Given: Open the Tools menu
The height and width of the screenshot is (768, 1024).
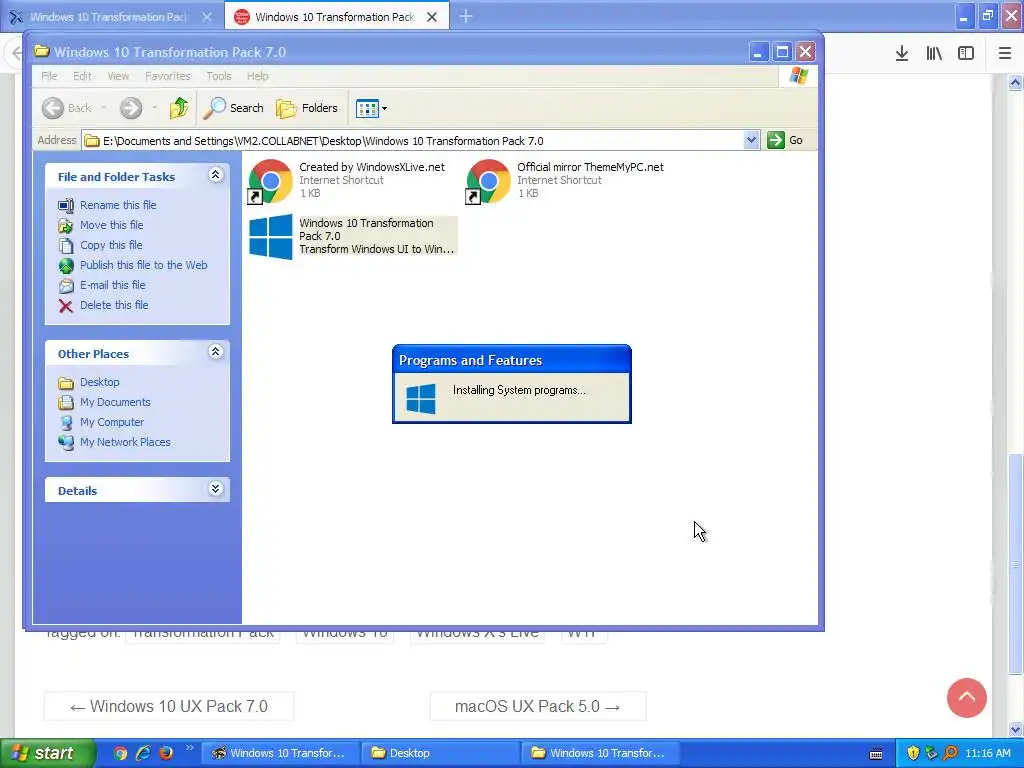Looking at the screenshot, I should (219, 76).
